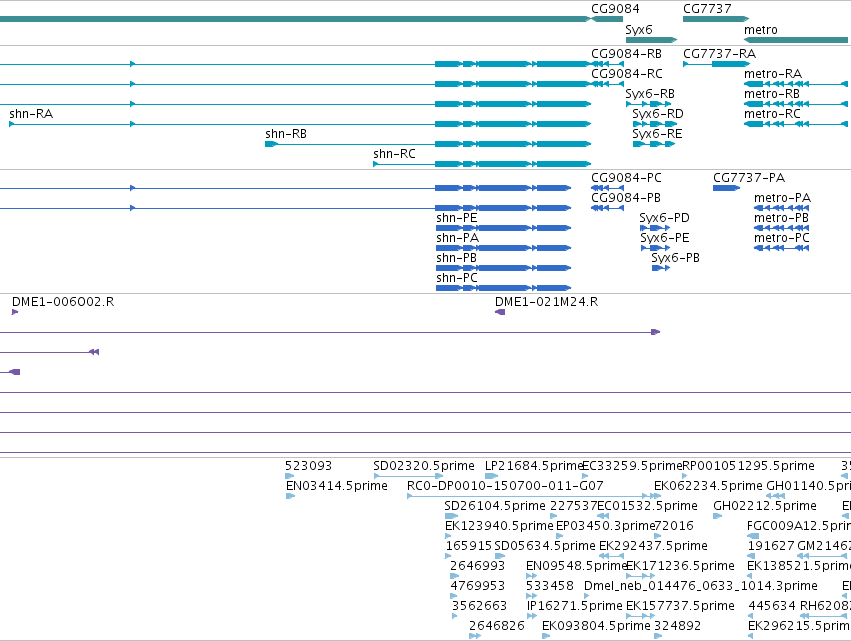Screen dimensions: 851x641
Task: Click the DME1-006O02.R feature
Action: click(15, 312)
